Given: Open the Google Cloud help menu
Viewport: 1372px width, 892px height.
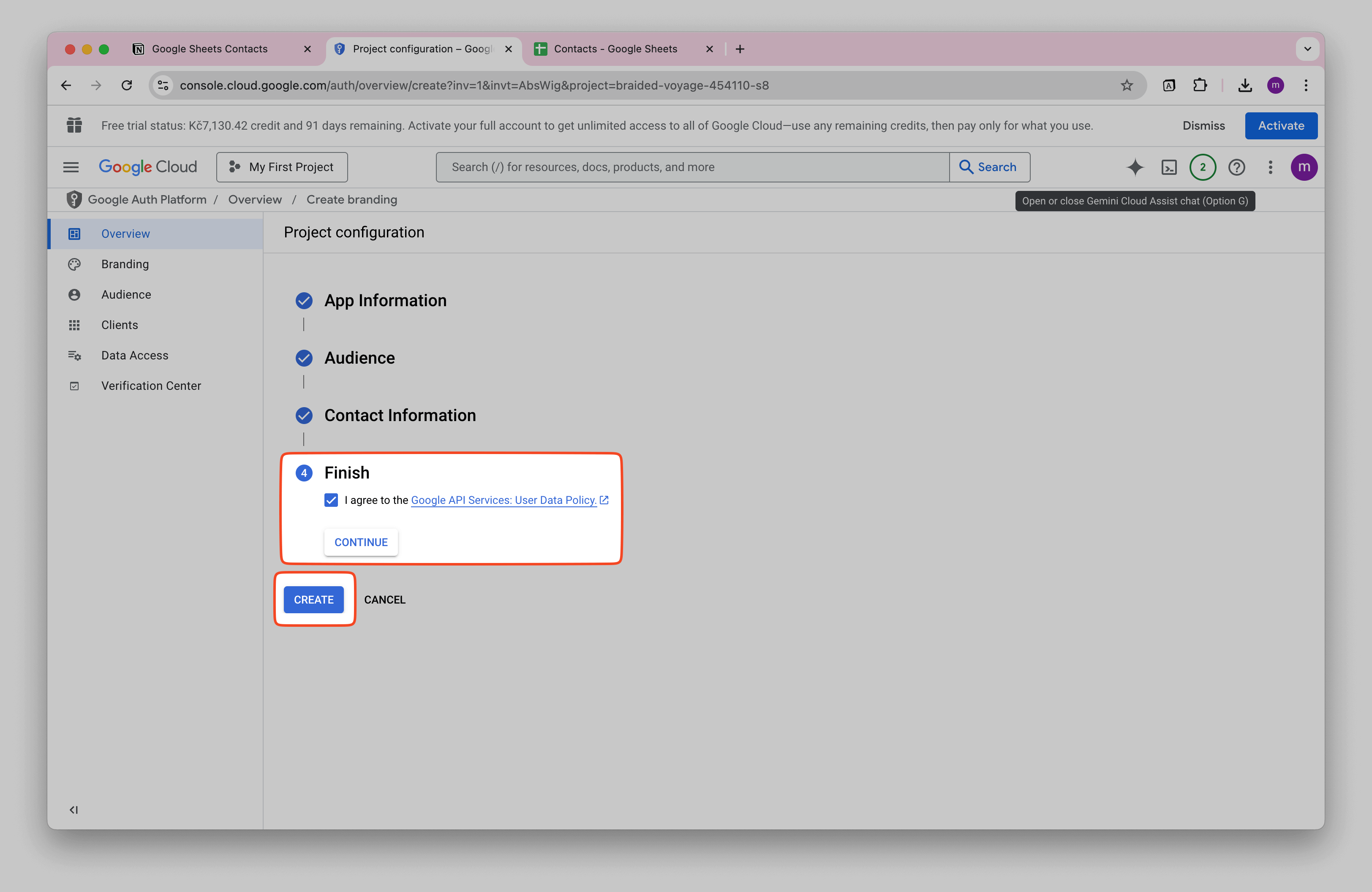Looking at the screenshot, I should point(1236,167).
